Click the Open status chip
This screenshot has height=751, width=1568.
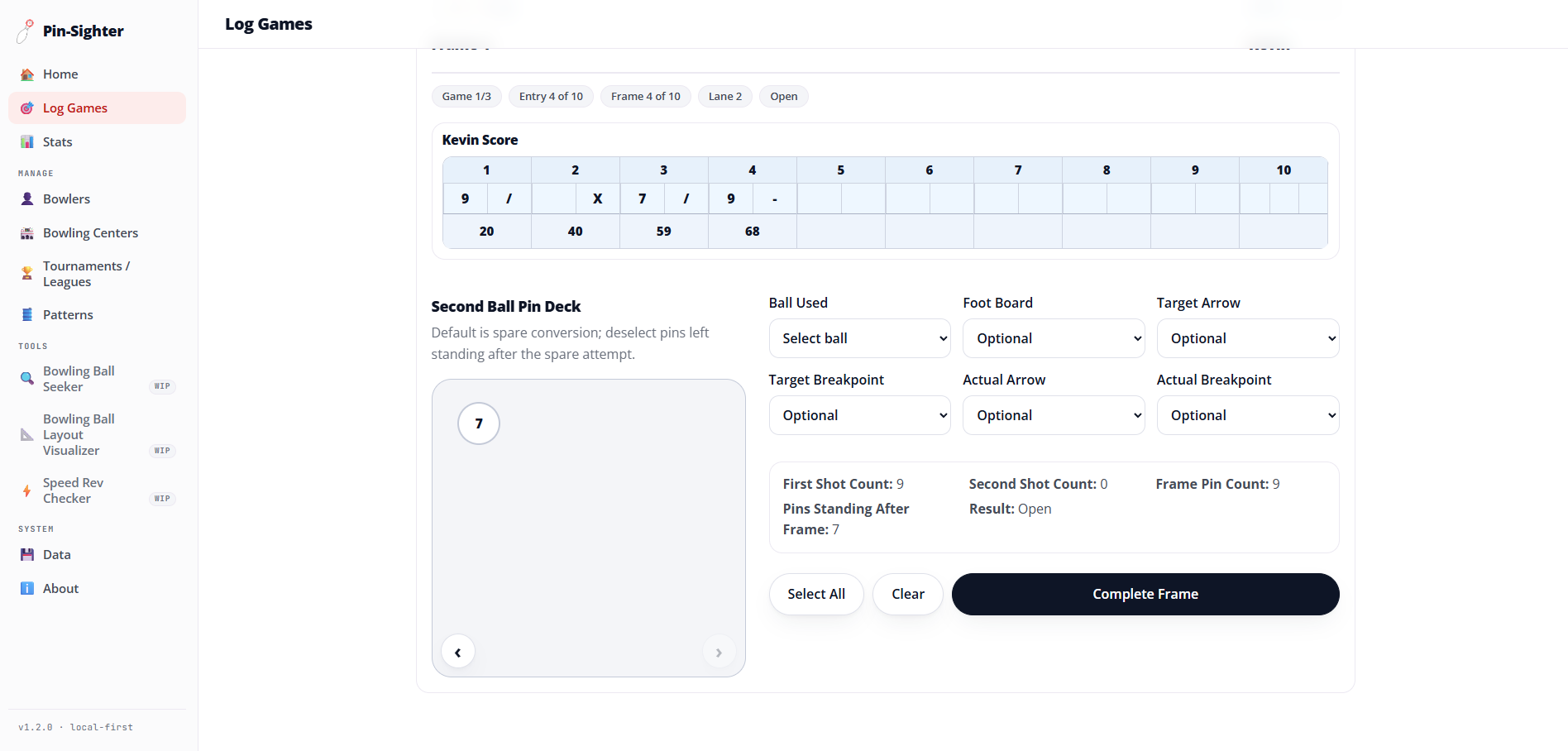coord(784,97)
